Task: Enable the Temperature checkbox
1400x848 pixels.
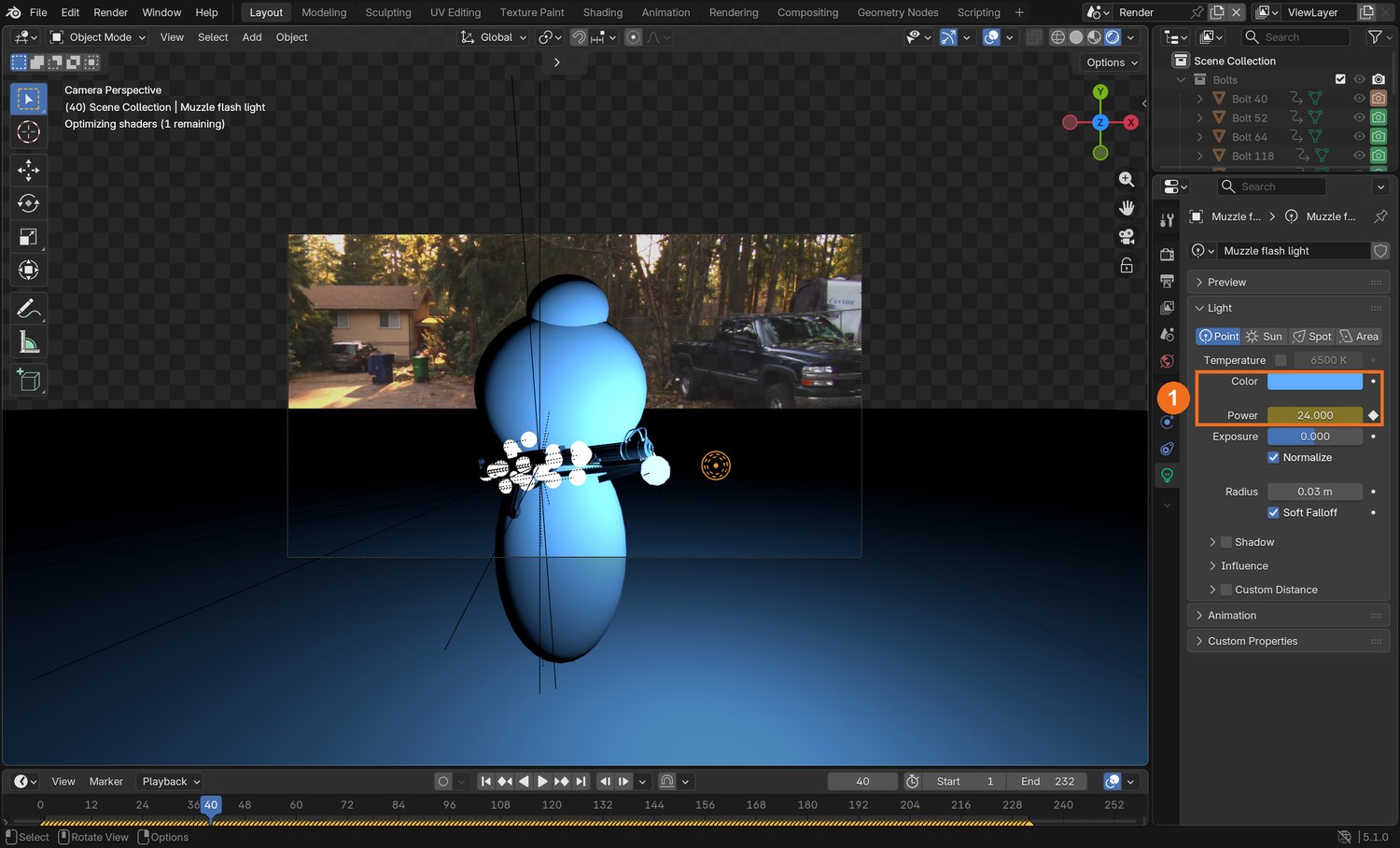Action: (1281, 360)
